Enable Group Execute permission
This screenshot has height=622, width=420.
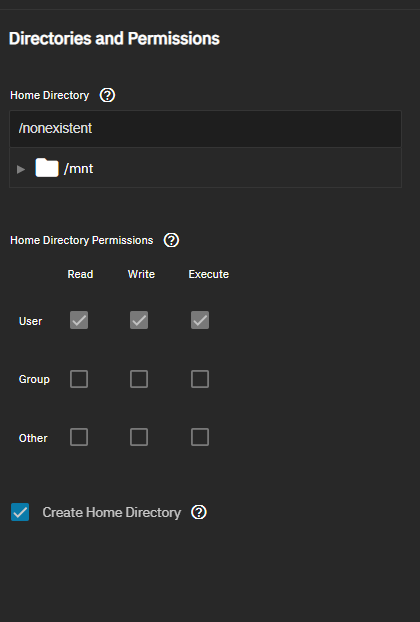pyautogui.click(x=200, y=379)
